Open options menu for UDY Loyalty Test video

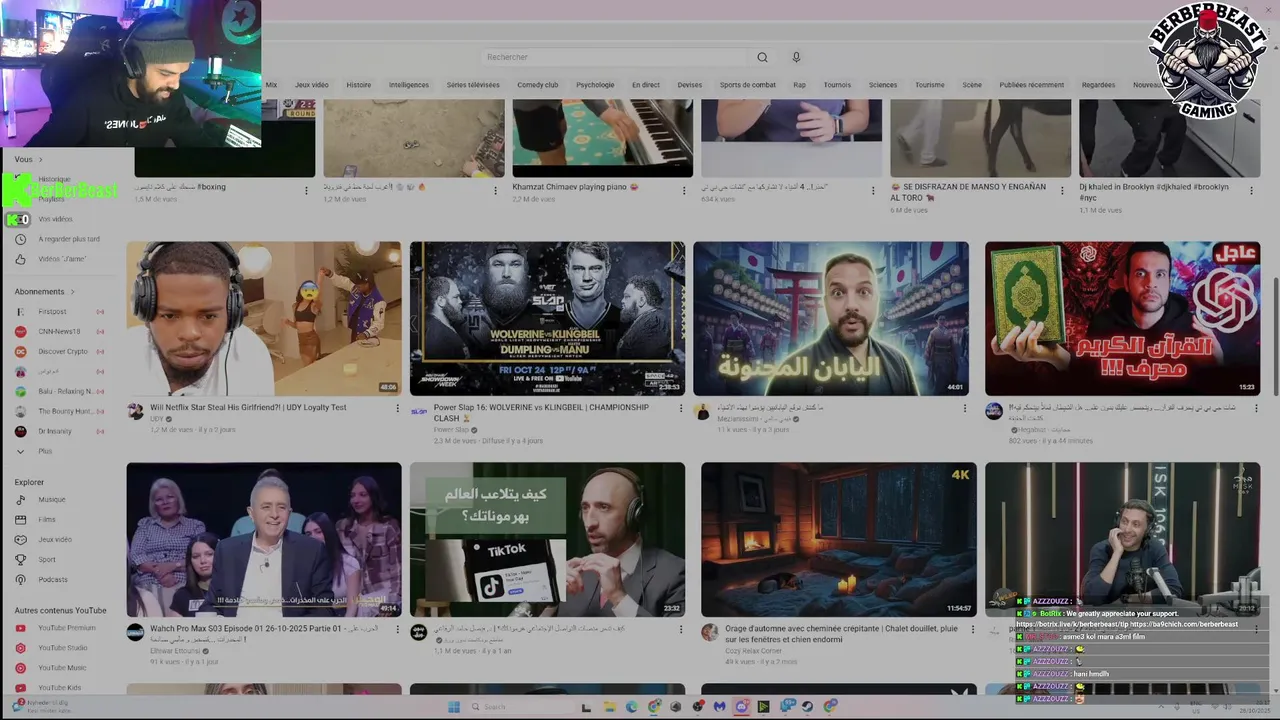(x=397, y=408)
